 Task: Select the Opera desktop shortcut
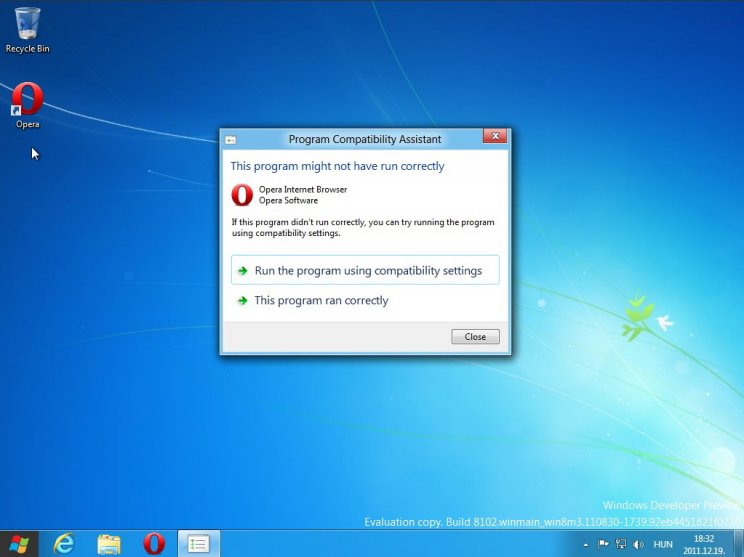click(x=27, y=105)
